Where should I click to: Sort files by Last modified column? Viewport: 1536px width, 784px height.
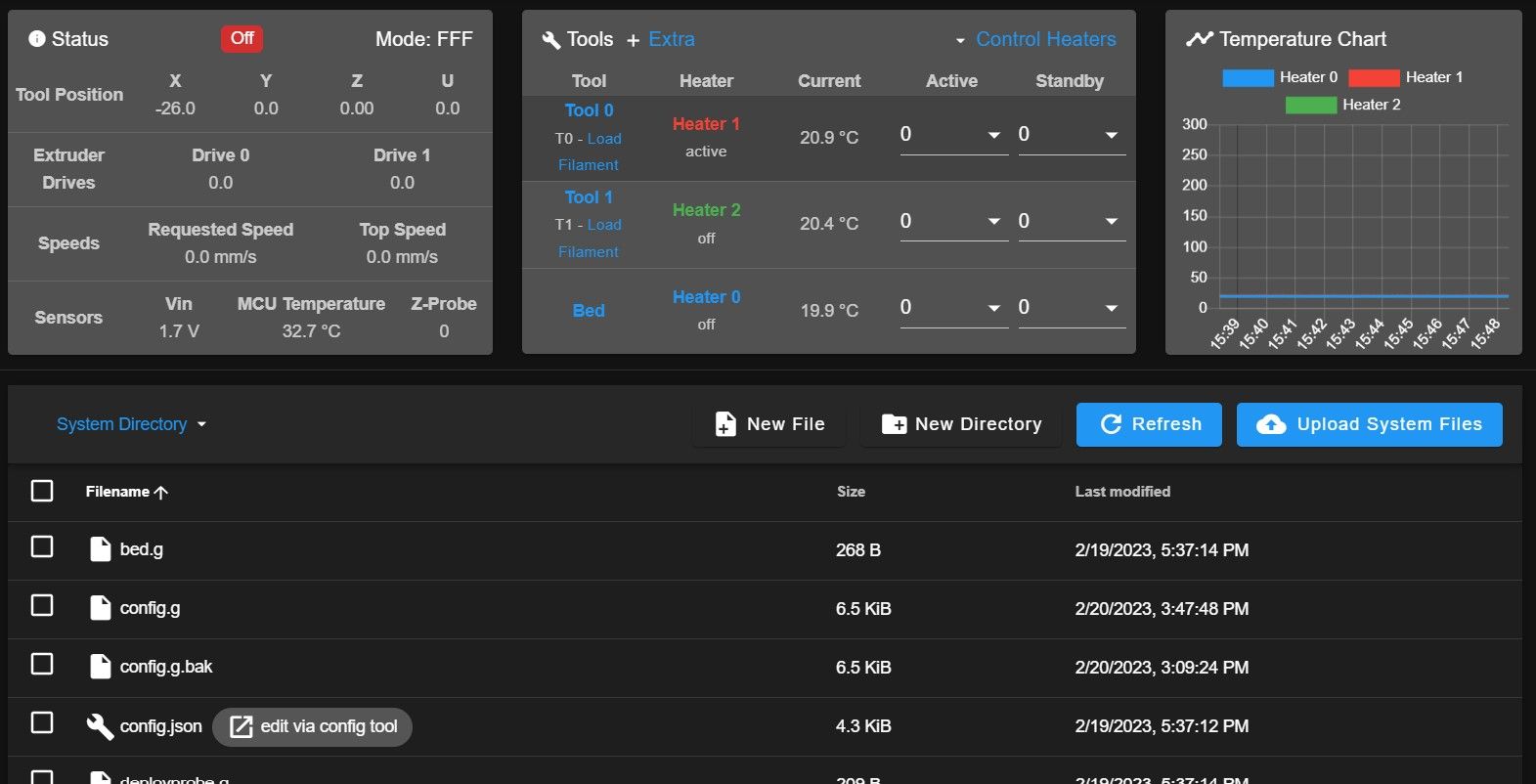pyautogui.click(x=1122, y=492)
